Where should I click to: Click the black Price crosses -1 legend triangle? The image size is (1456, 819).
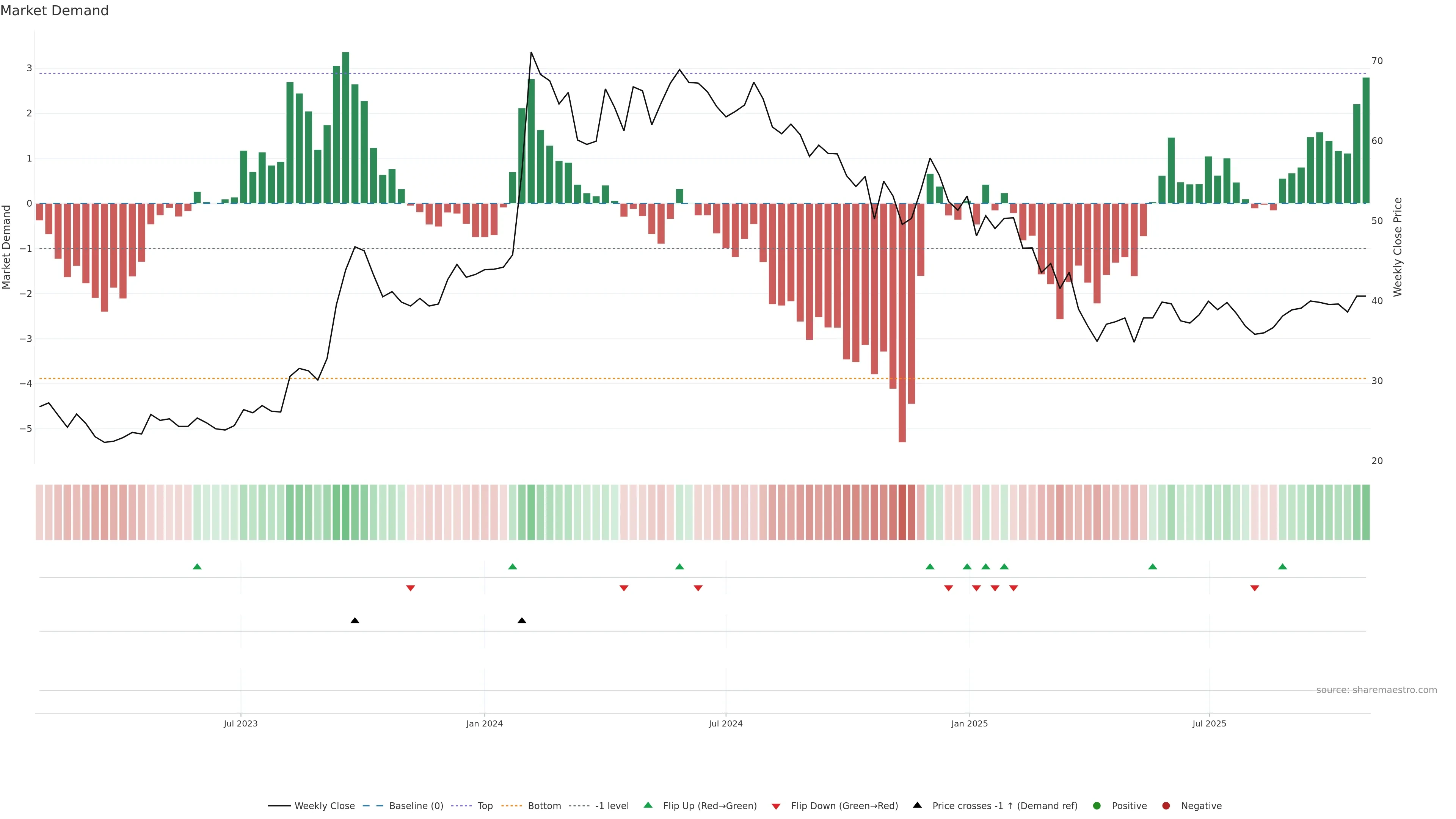point(917,805)
